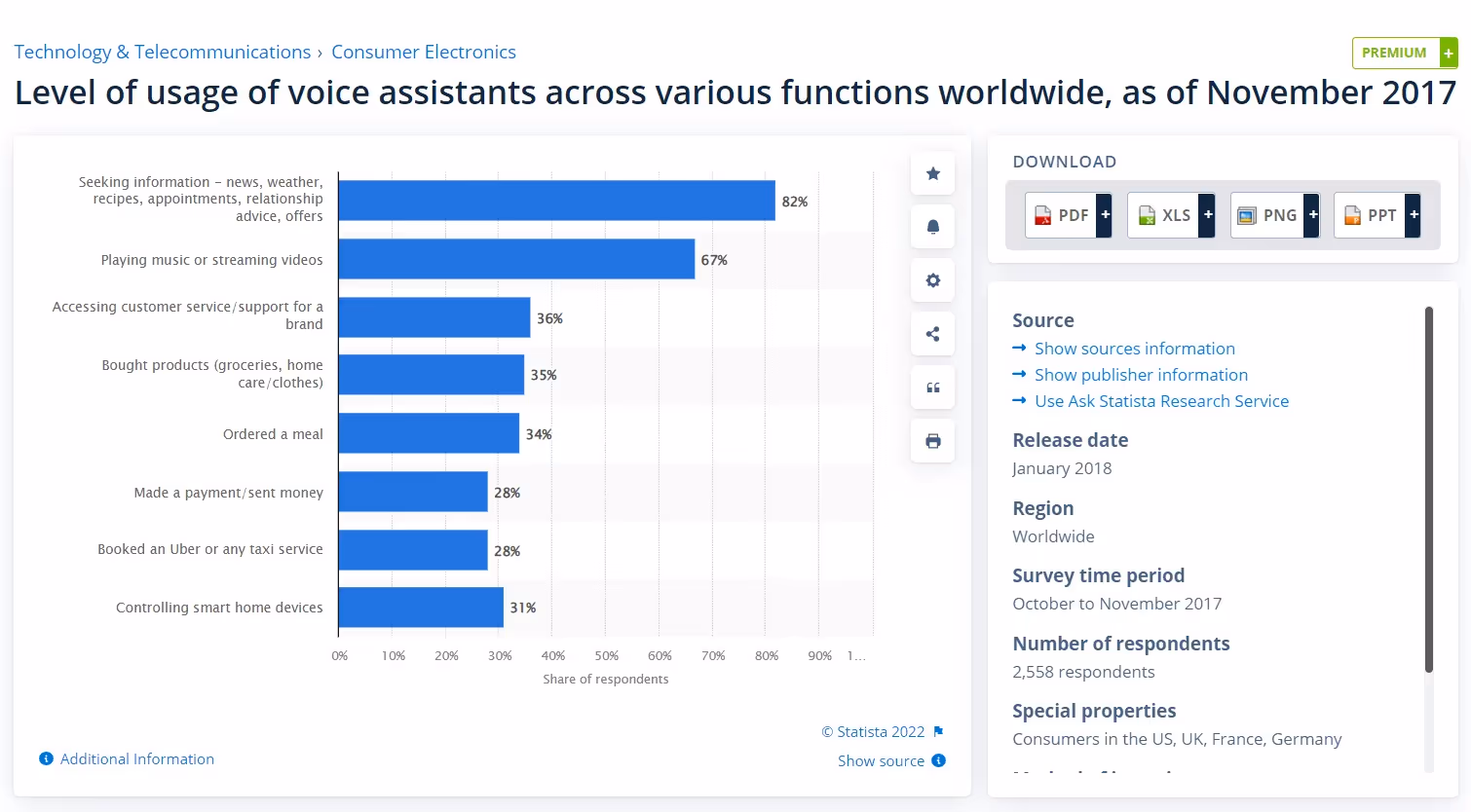Click Show sources information link
This screenshot has height=812, width=1471.
coord(1135,348)
